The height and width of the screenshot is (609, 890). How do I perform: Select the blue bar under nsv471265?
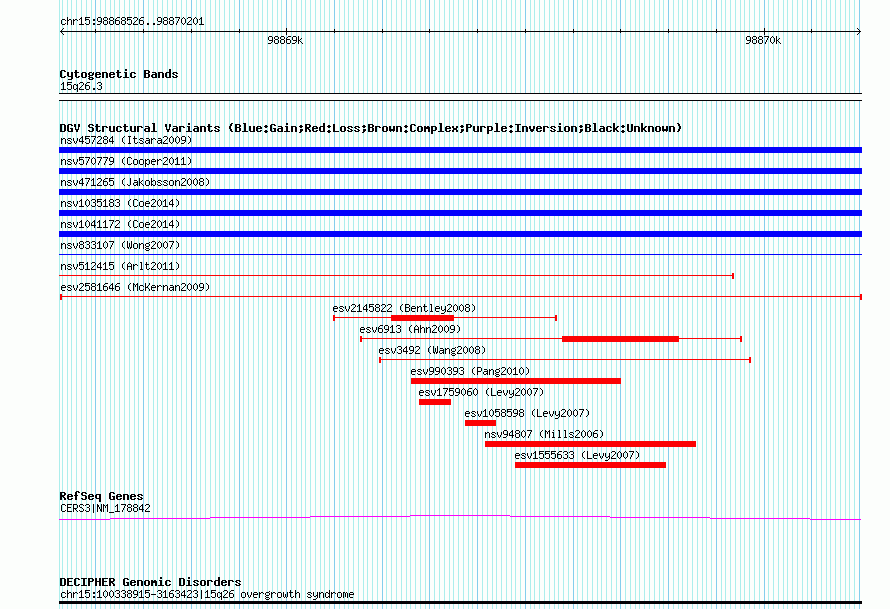[x=460, y=192]
